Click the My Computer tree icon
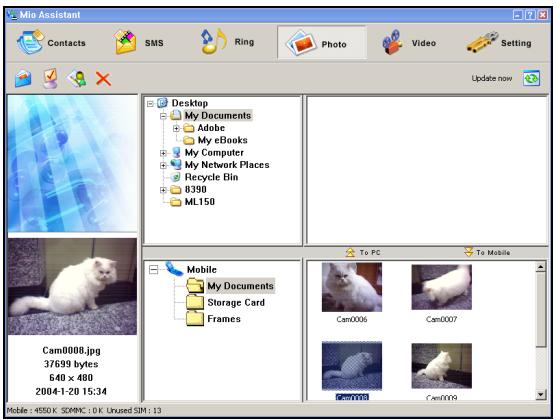The height and width of the screenshot is (420, 557). 176,152
